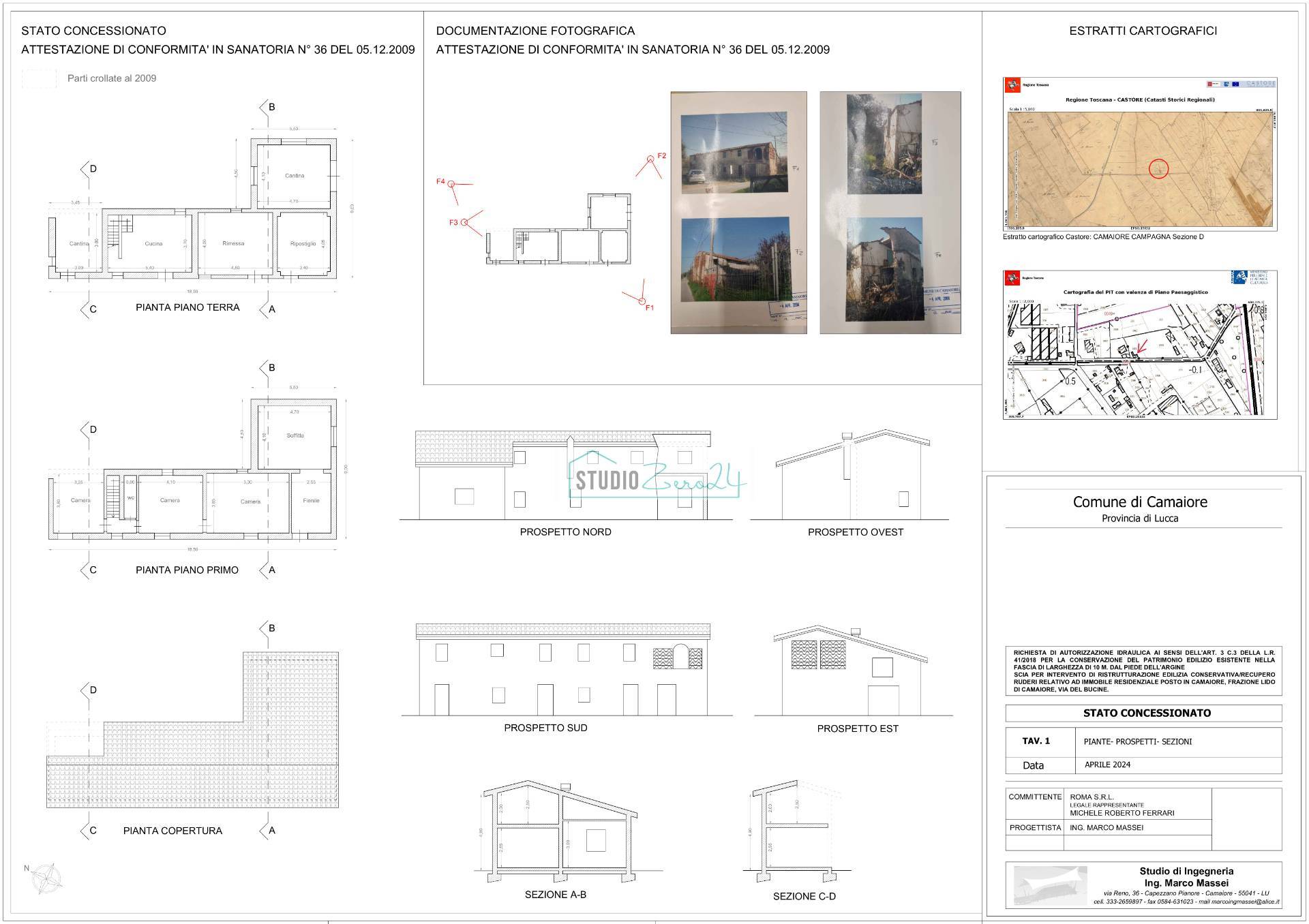Click the F2 camera viewpoint marker
Screen dimensions: 1309x924
(x=650, y=158)
